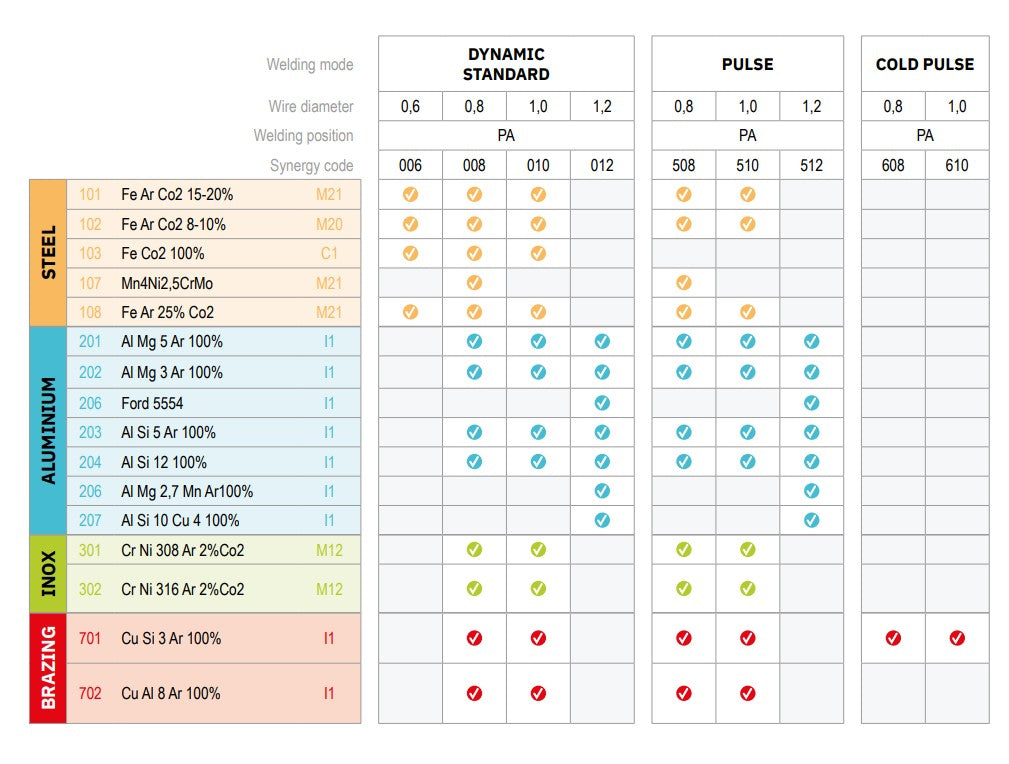Click the red BRAZING category block
This screenshot has height=764, width=1009.
point(48,667)
